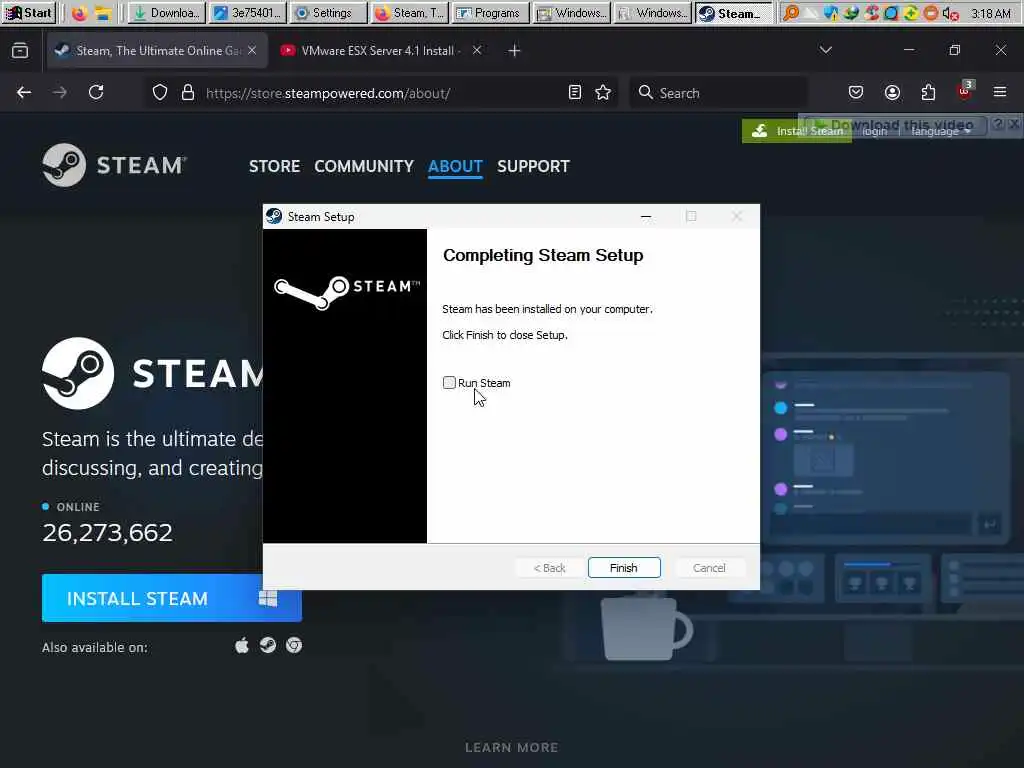Open the language dropdown on Steam site
Screen dimensions: 1024x768
click(x=940, y=131)
